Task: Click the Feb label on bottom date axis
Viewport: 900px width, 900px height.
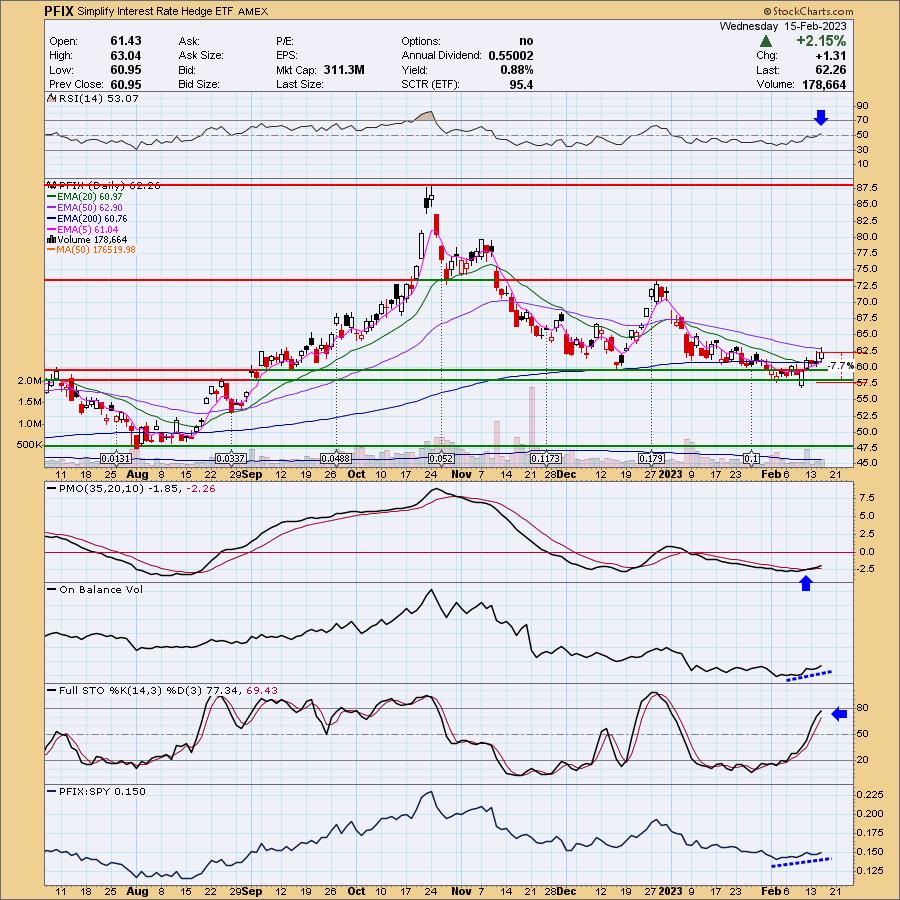Action: [x=769, y=891]
